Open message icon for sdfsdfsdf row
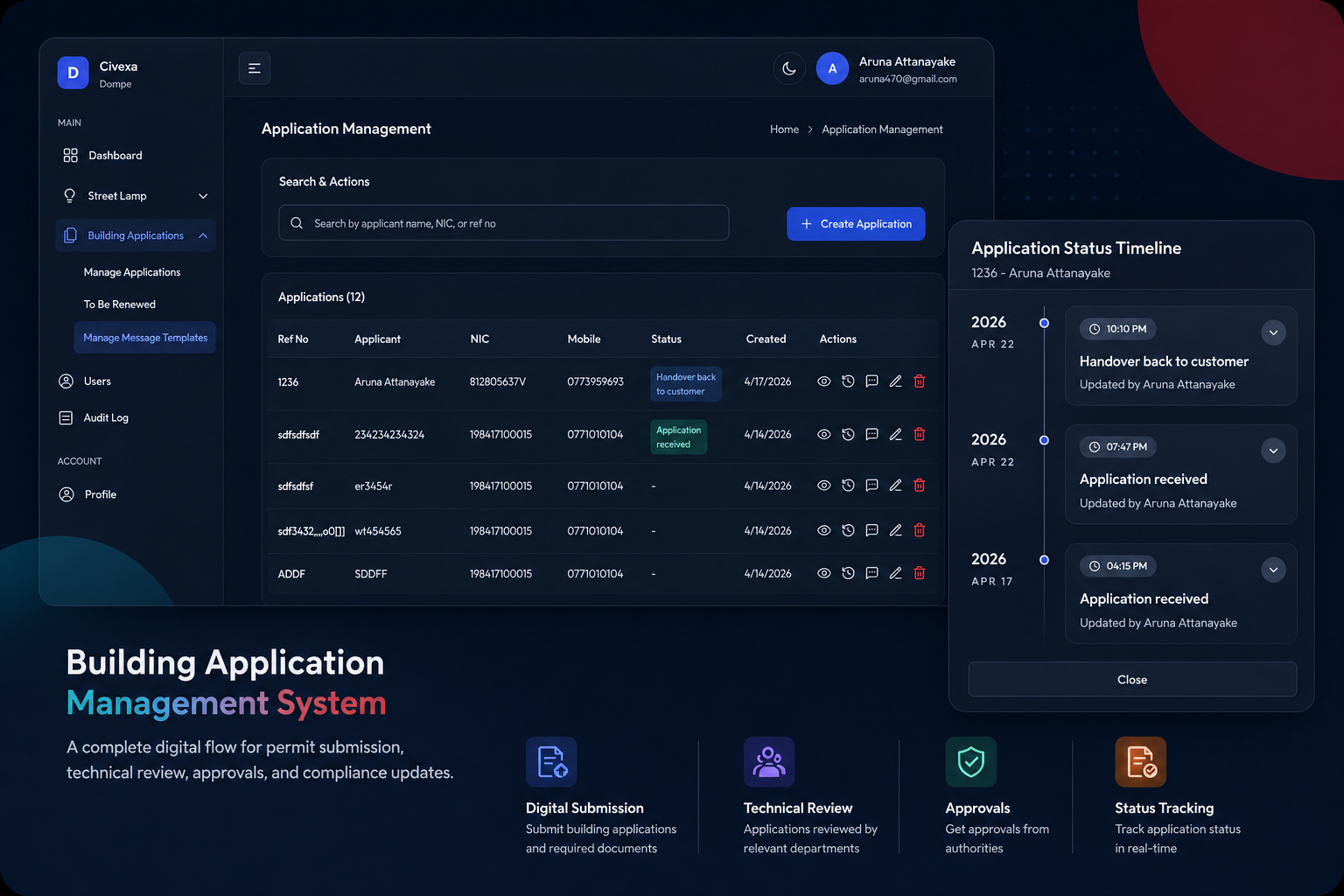 pos(871,435)
